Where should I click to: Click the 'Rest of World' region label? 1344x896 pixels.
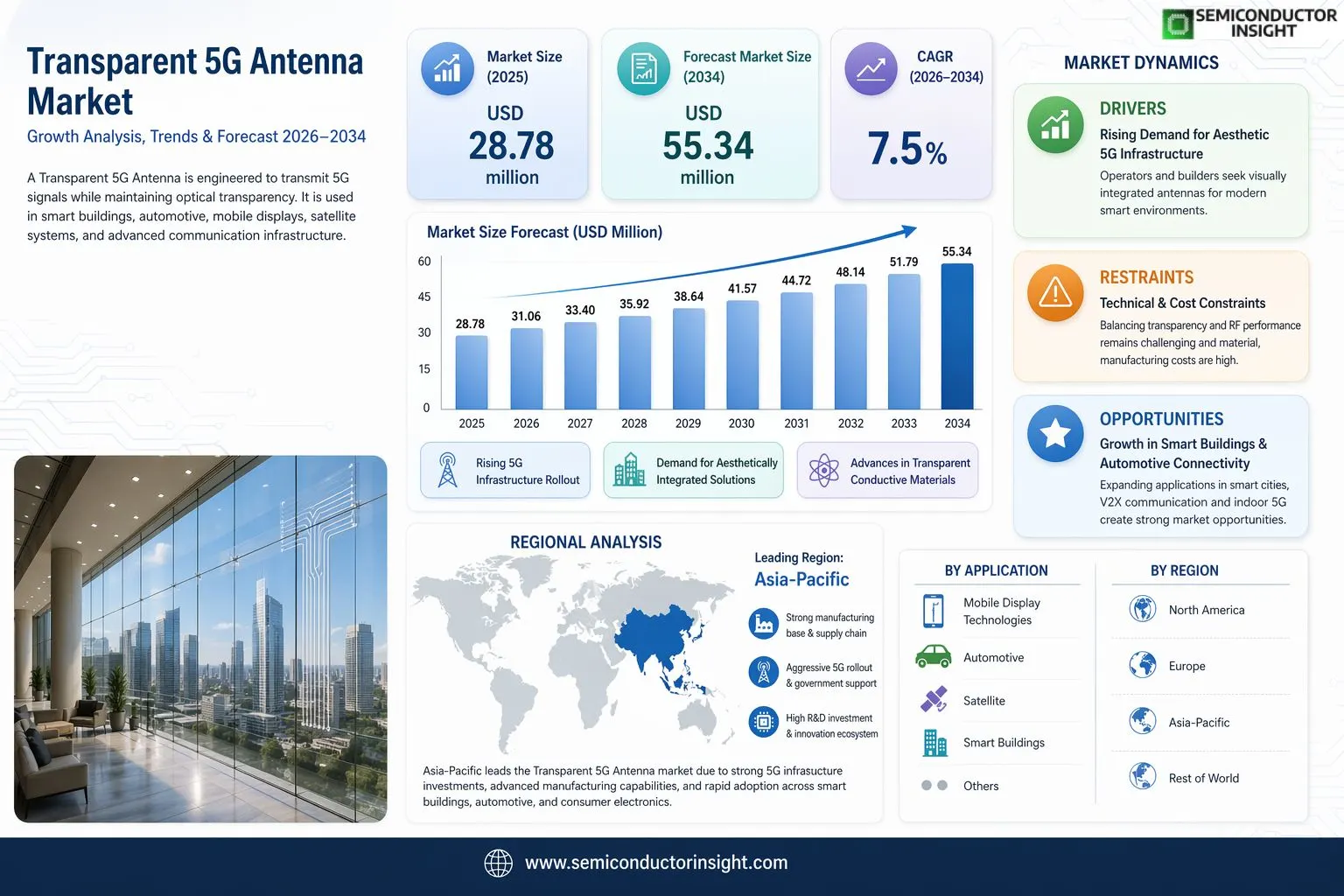[x=1204, y=778]
